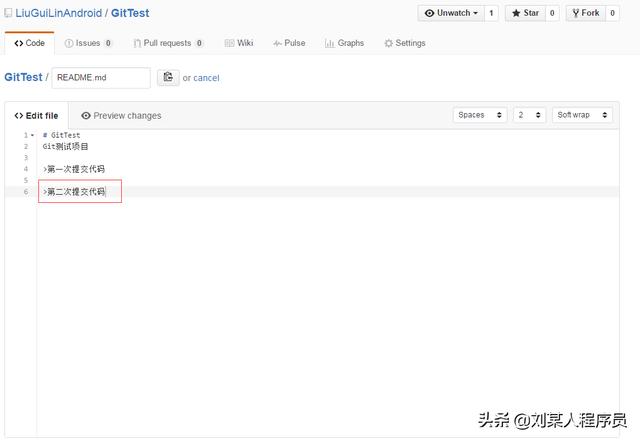Image resolution: width=640 pixels, height=441 pixels.
Task: Click line 2 text 'Git测试项目'
Action: 66,147
